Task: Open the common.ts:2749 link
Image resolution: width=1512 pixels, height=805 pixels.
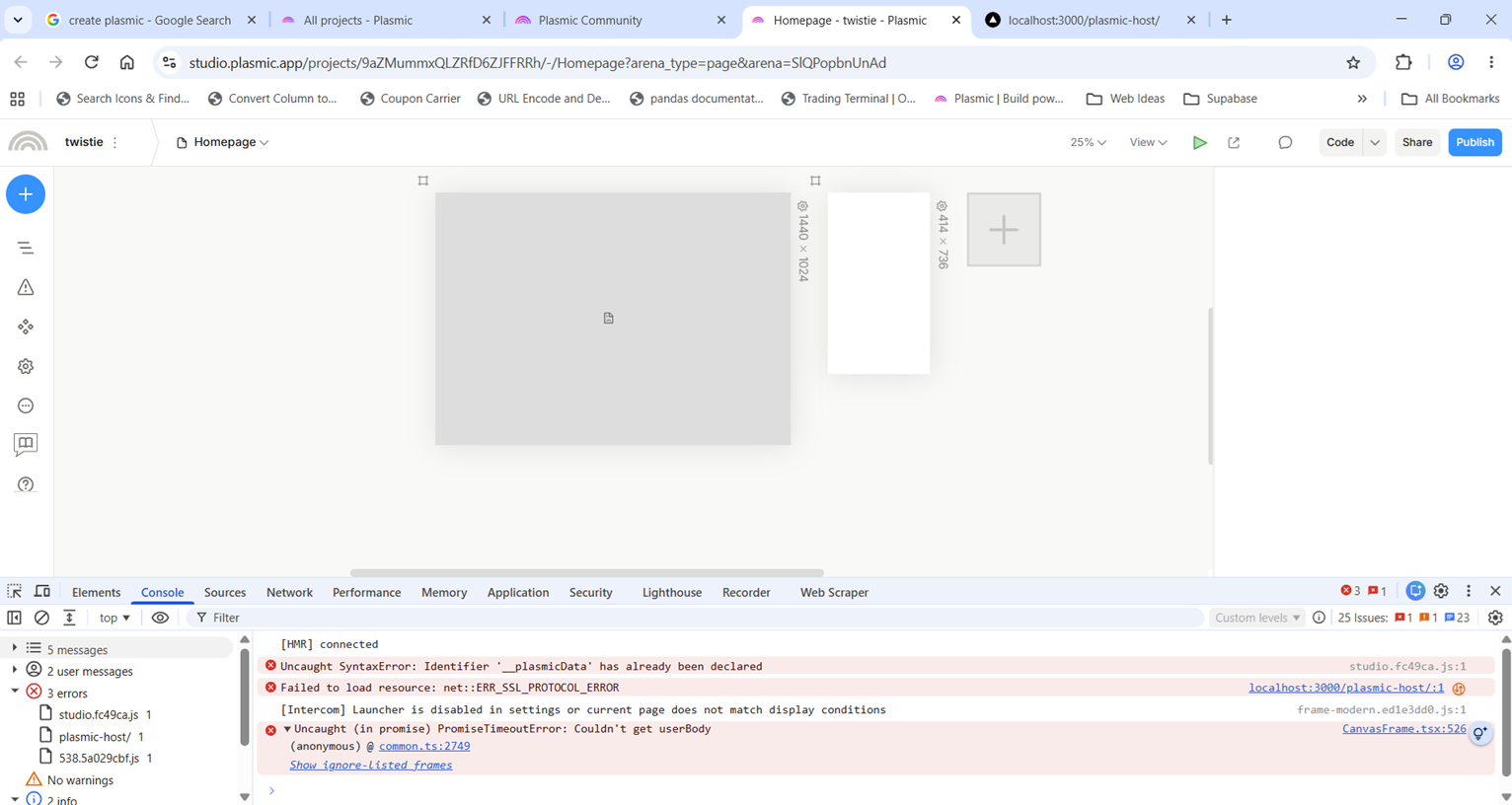Action: pos(424,747)
